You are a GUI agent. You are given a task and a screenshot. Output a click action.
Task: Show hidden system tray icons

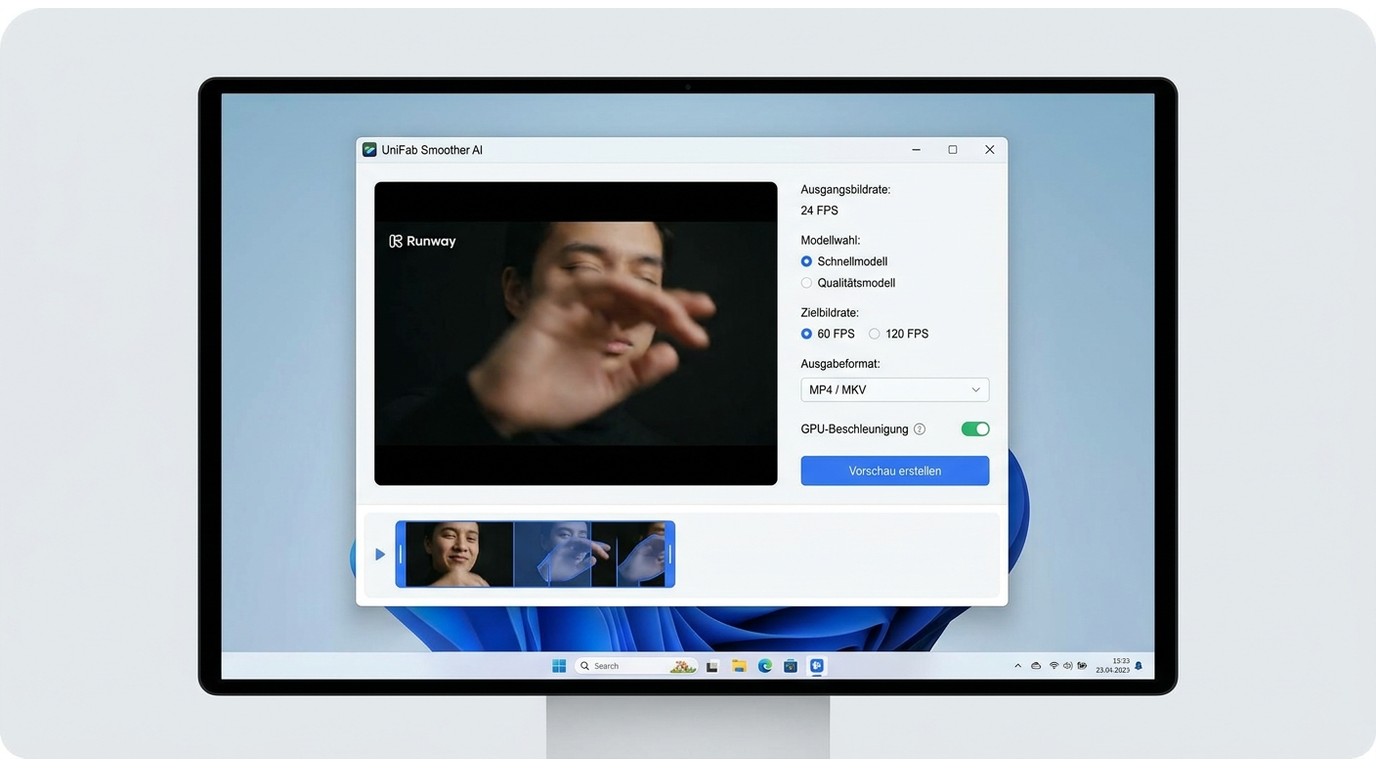click(x=1018, y=666)
